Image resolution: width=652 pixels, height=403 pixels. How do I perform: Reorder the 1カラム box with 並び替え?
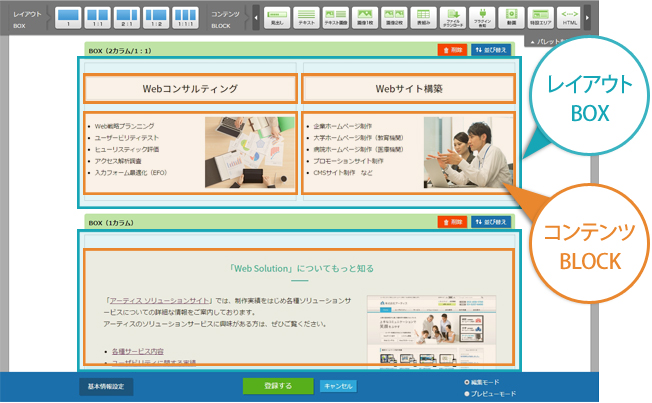click(491, 222)
